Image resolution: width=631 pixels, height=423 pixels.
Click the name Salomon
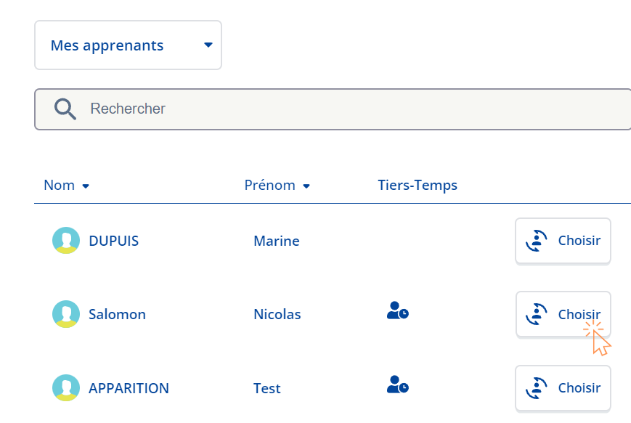click(x=117, y=314)
